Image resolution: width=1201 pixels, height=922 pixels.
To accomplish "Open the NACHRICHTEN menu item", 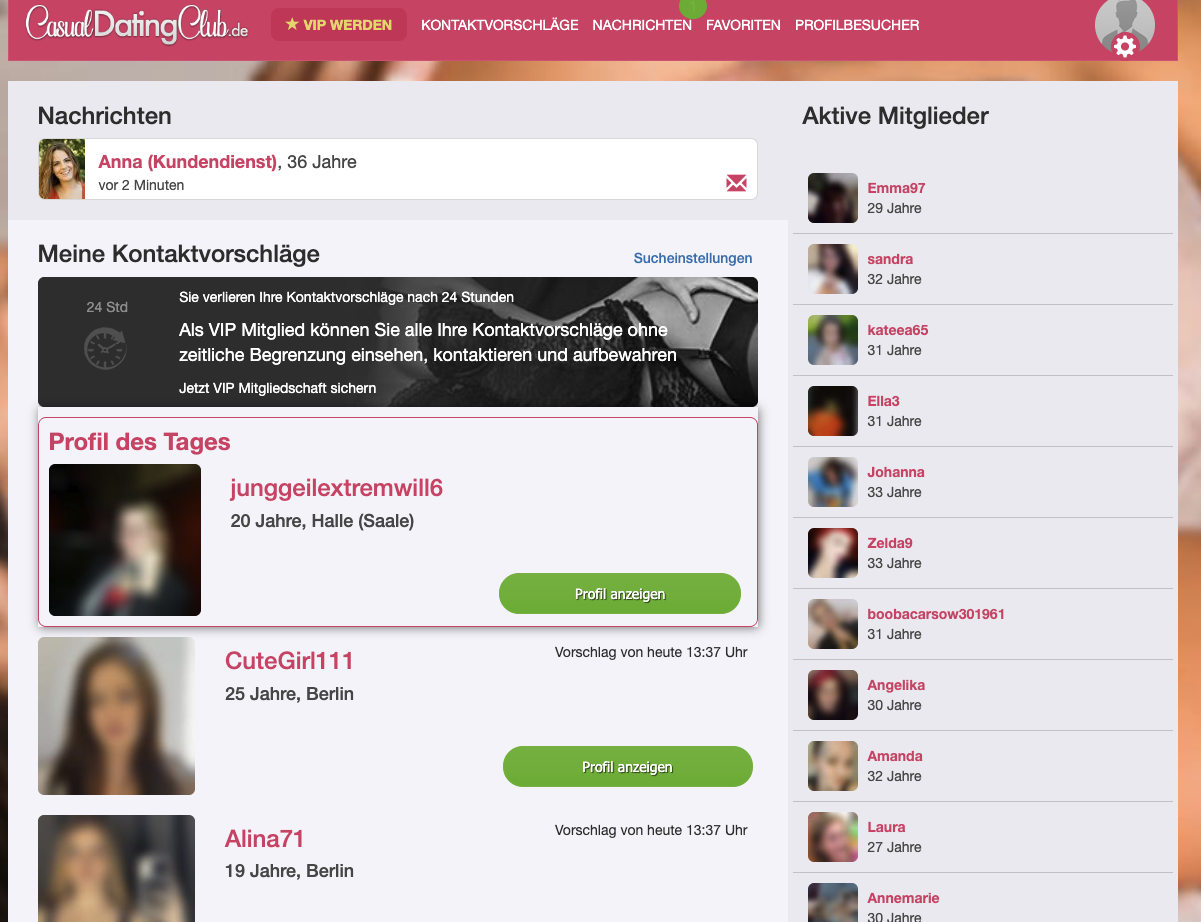I will coord(642,25).
